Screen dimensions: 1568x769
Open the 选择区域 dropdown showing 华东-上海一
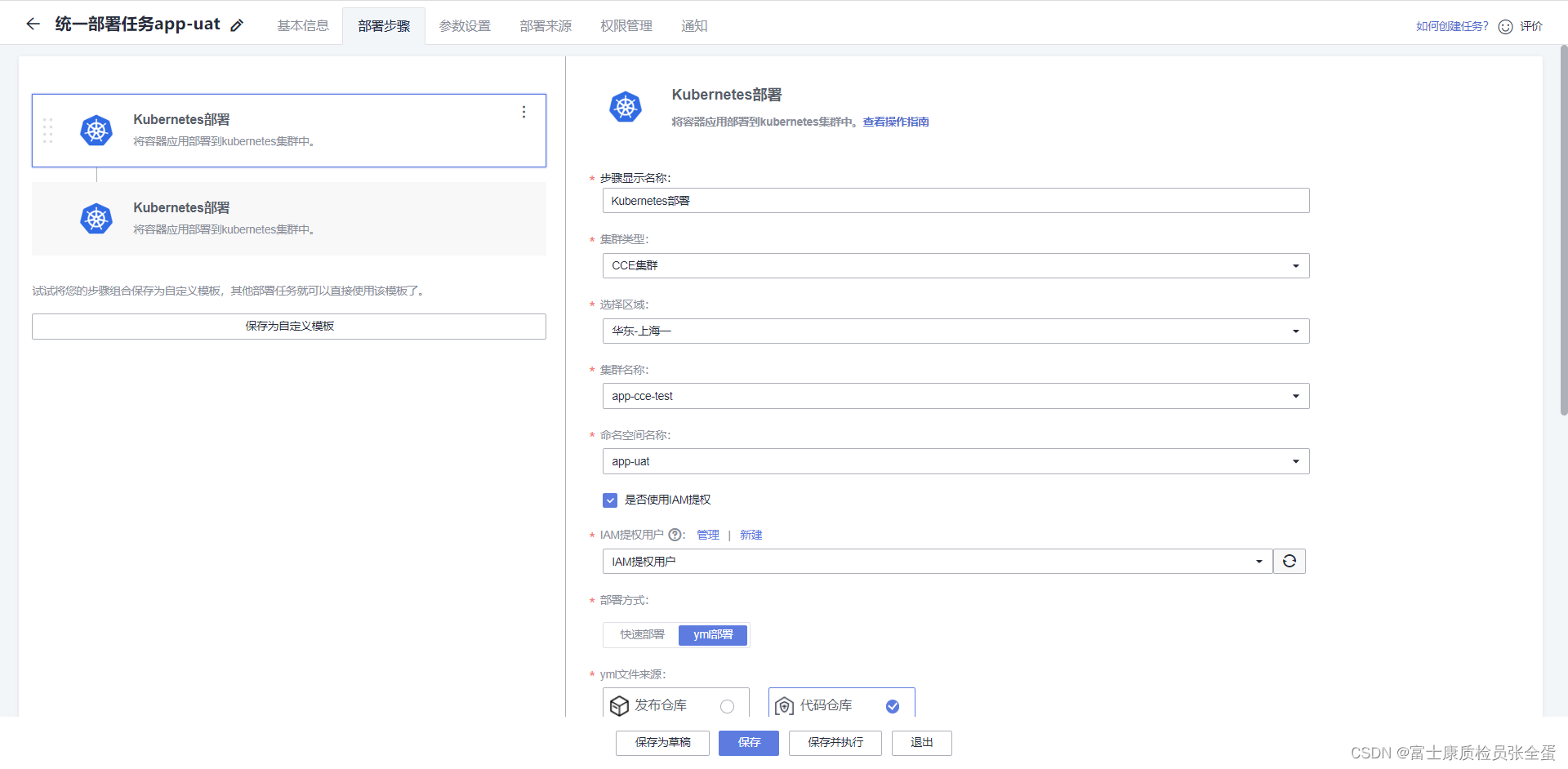(955, 331)
